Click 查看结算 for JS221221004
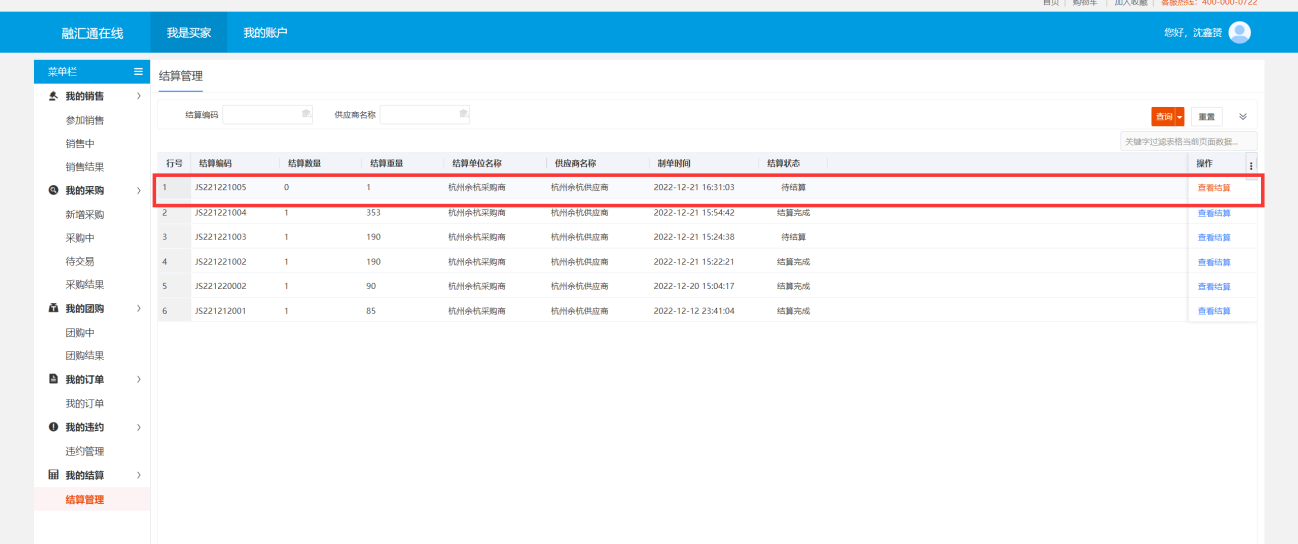Screen dimensions: 1298x544 [1214, 212]
